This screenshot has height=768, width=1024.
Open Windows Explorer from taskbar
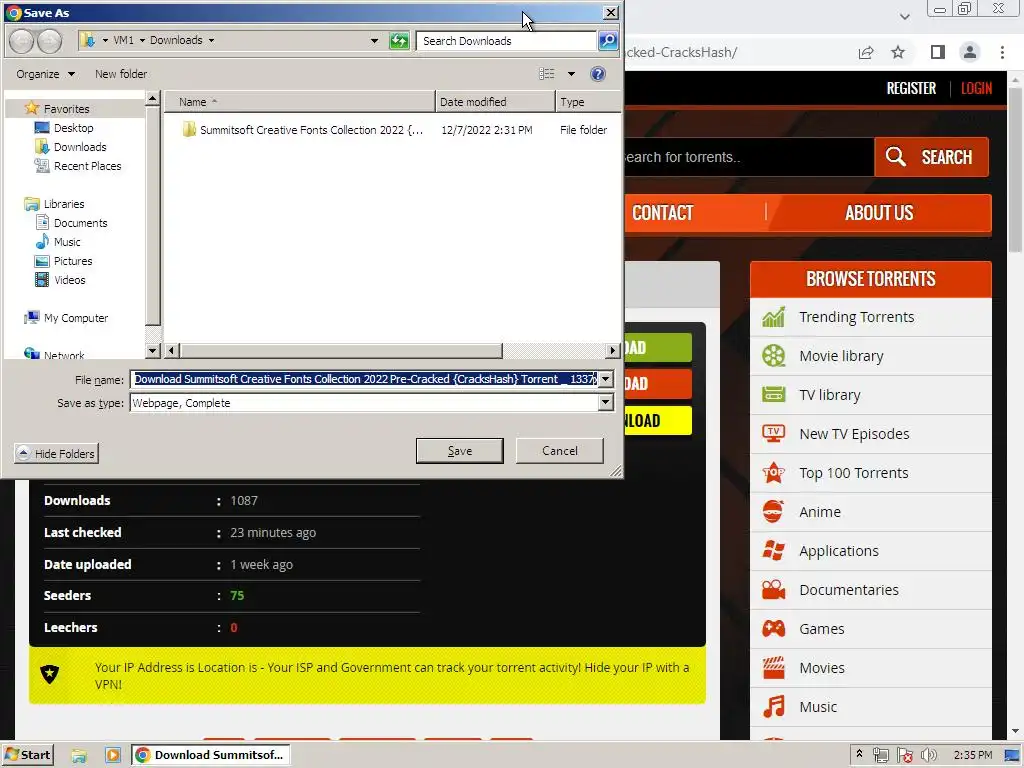click(x=79, y=755)
